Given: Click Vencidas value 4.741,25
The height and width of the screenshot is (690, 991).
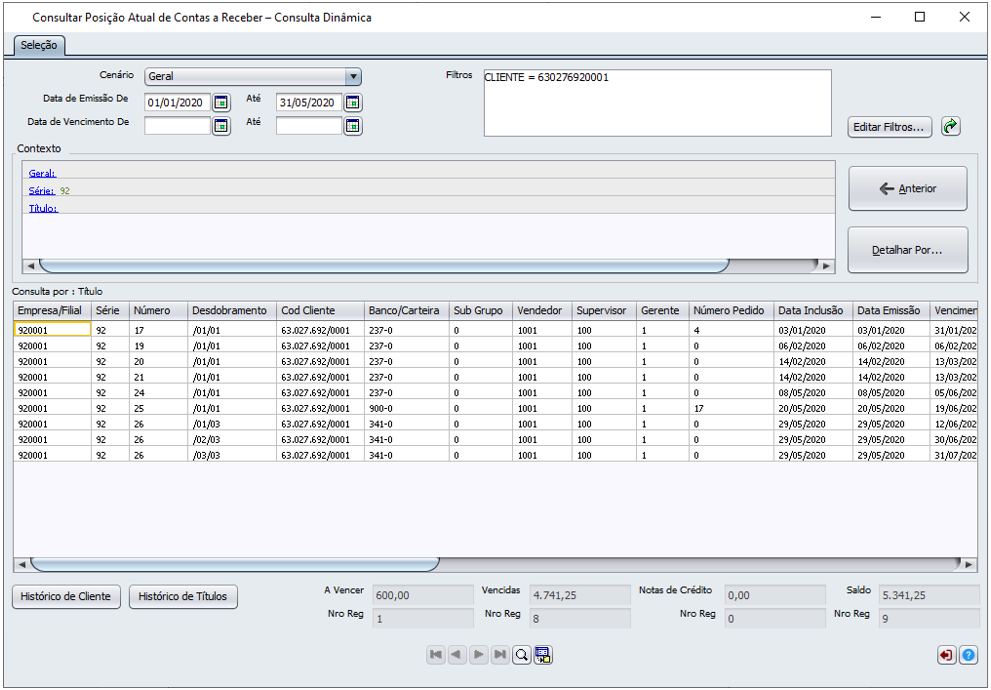Looking at the screenshot, I should click(x=580, y=595).
